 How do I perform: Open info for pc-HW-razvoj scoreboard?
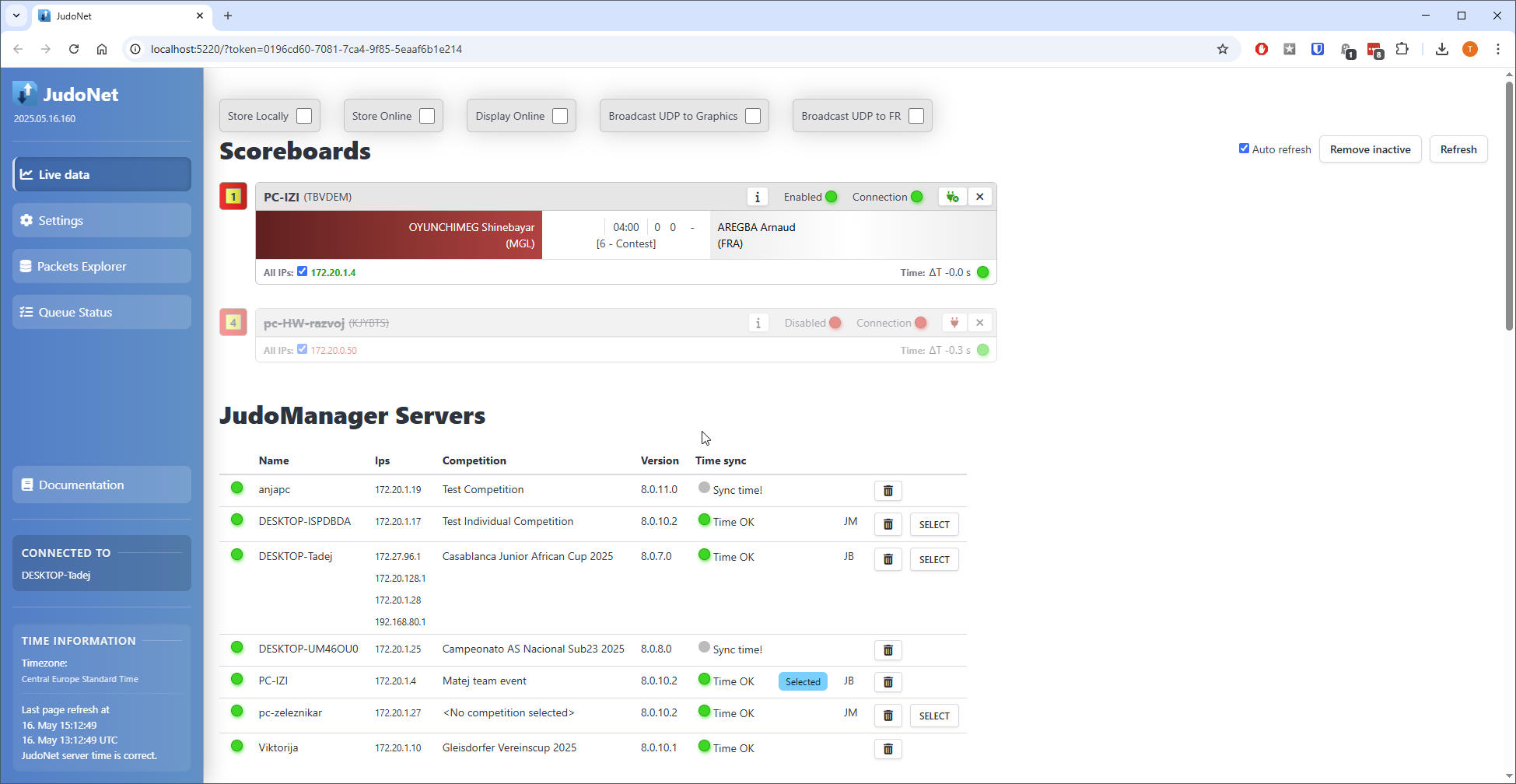click(x=758, y=323)
